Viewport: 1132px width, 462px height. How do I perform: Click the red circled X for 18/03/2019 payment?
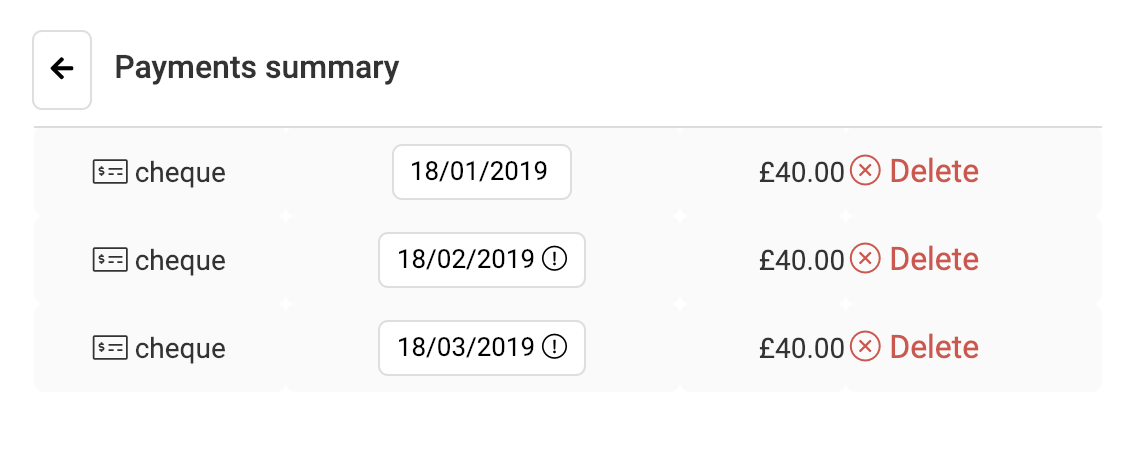[x=865, y=347]
